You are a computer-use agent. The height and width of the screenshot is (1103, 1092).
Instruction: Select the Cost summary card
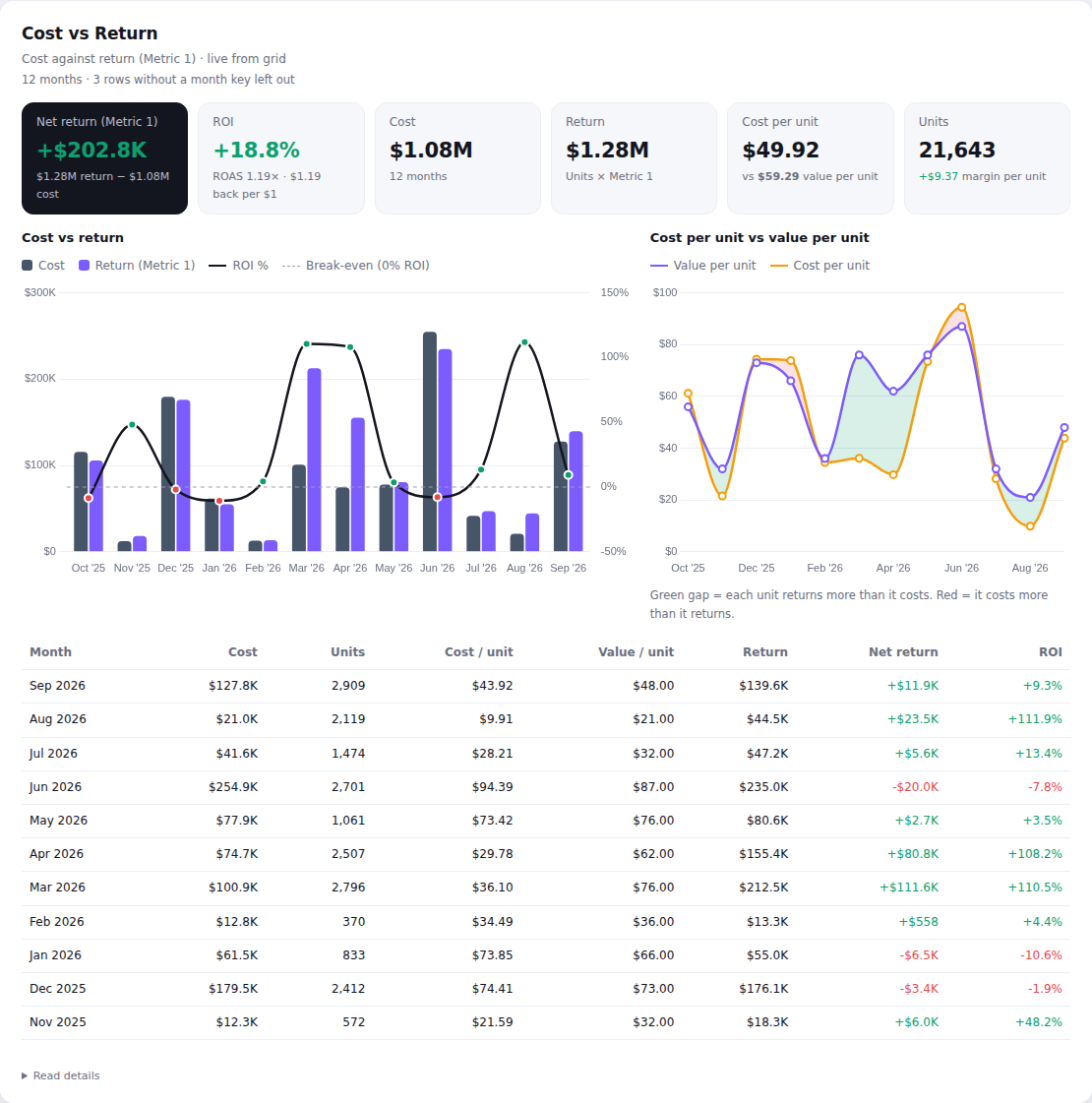[x=457, y=158]
